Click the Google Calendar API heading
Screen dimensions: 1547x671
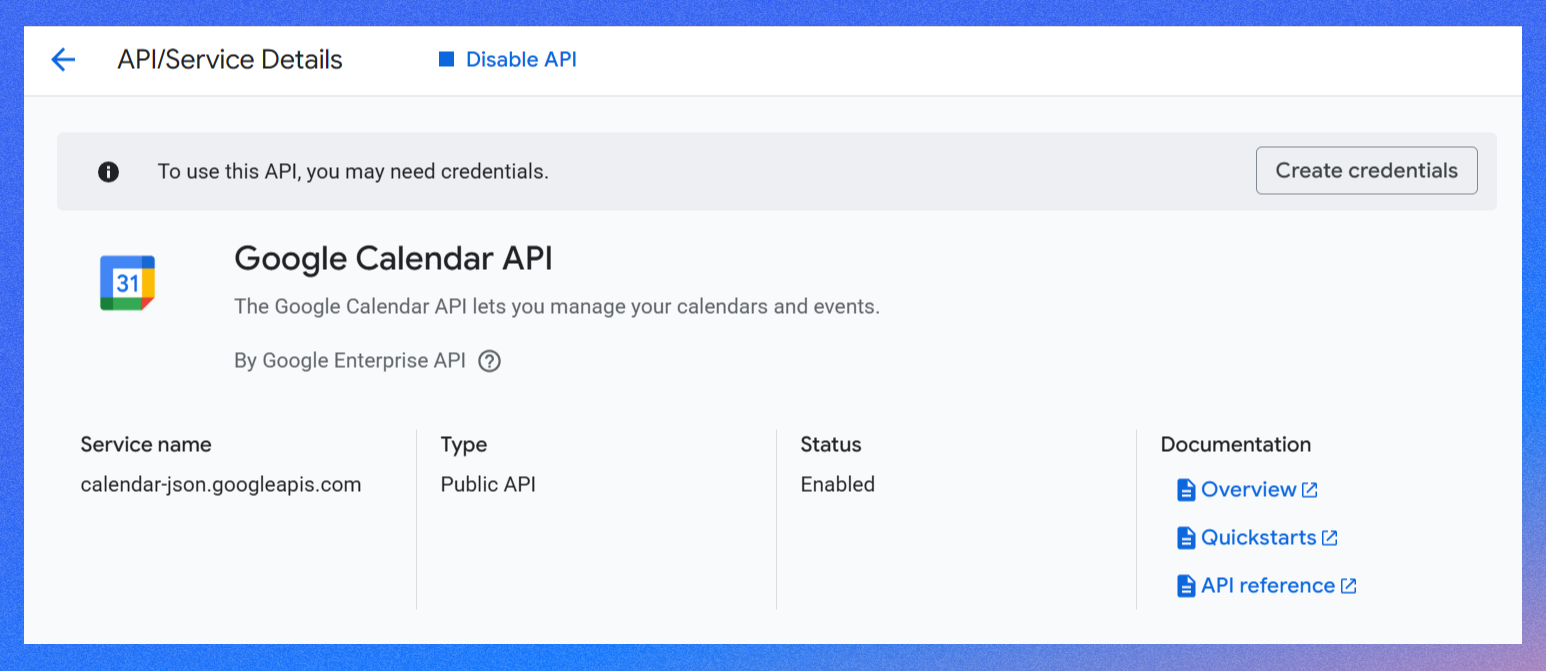click(393, 260)
